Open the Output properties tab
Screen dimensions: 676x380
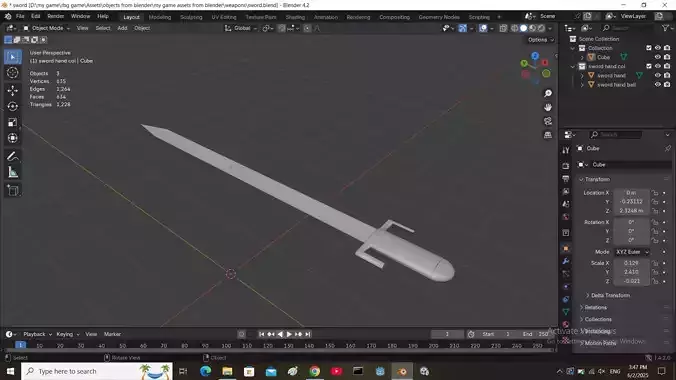point(566,179)
